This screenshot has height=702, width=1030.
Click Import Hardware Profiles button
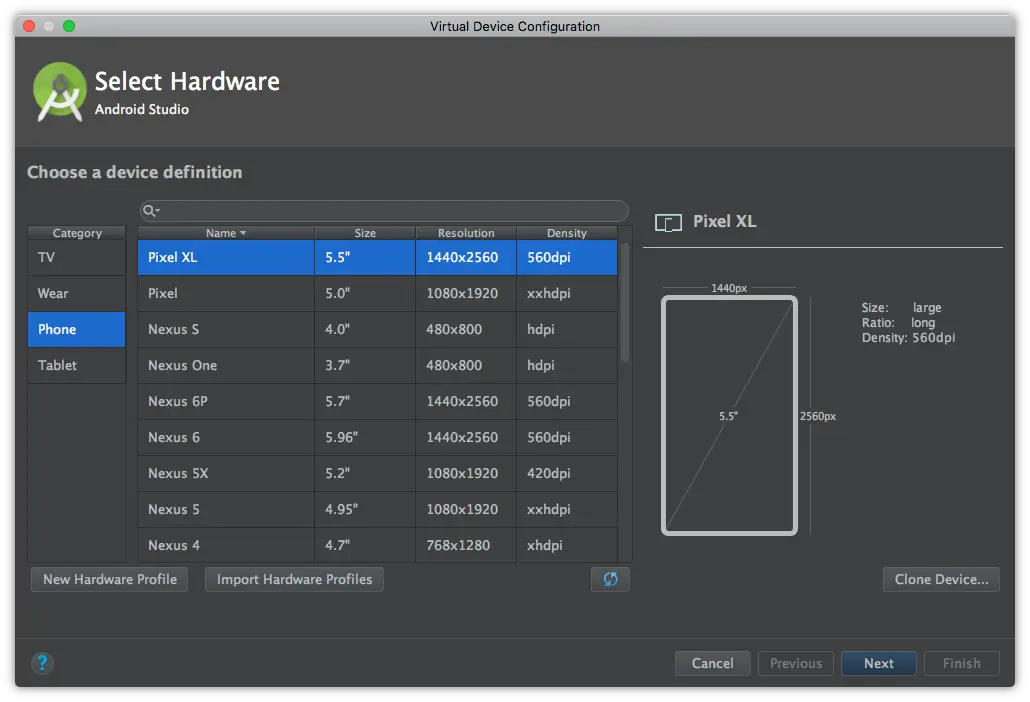(x=294, y=579)
